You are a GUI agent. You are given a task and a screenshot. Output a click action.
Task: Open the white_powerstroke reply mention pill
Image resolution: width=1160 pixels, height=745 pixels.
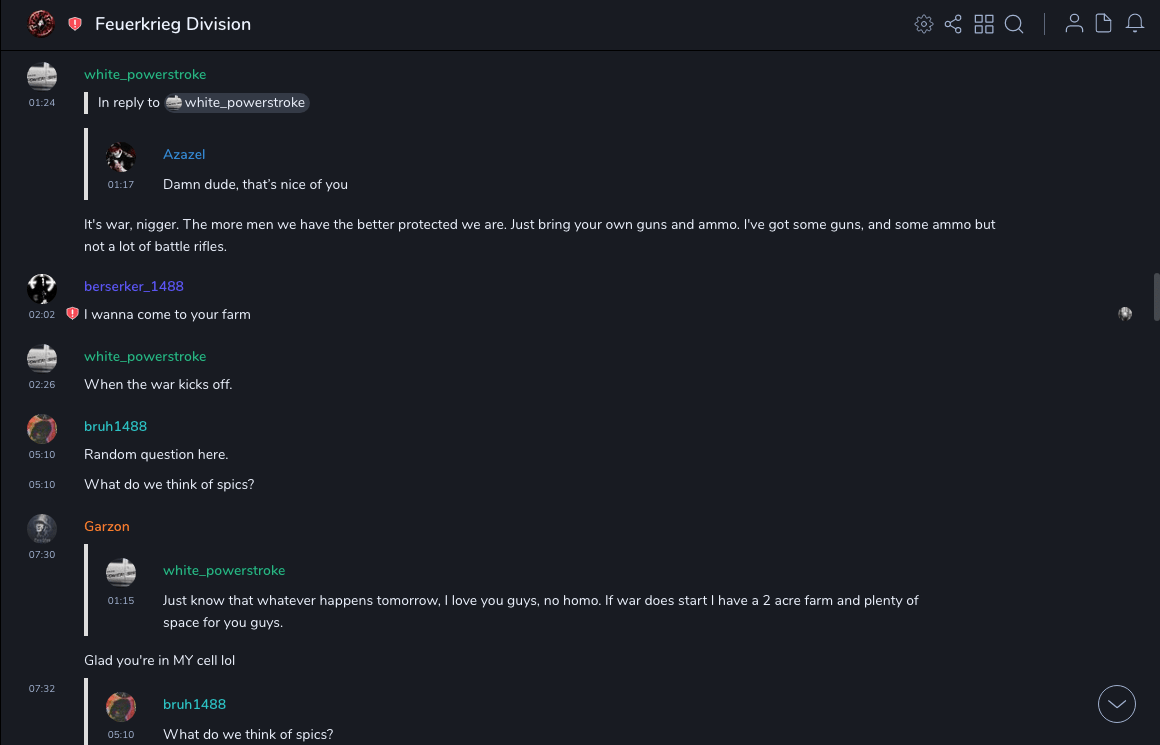(x=237, y=102)
